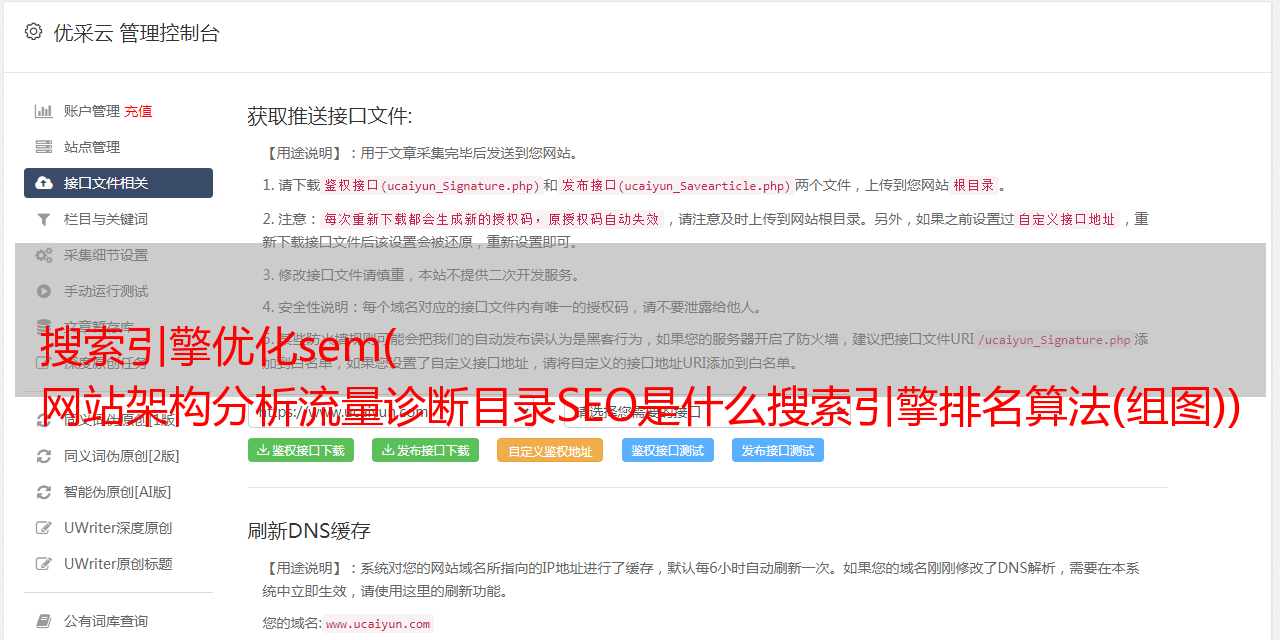The image size is (1280, 640).
Task: Click the filter icon for 栏目与关键词
Action: pos(44,219)
